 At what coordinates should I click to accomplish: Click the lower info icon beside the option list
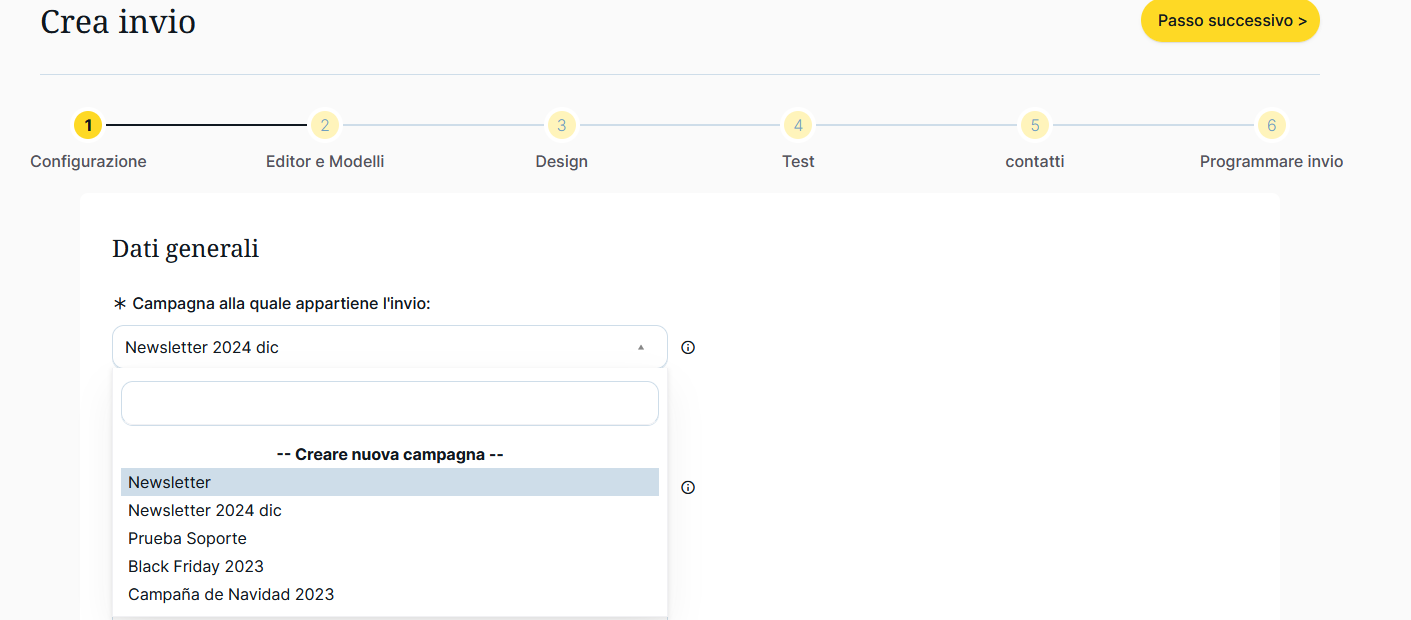(688, 488)
